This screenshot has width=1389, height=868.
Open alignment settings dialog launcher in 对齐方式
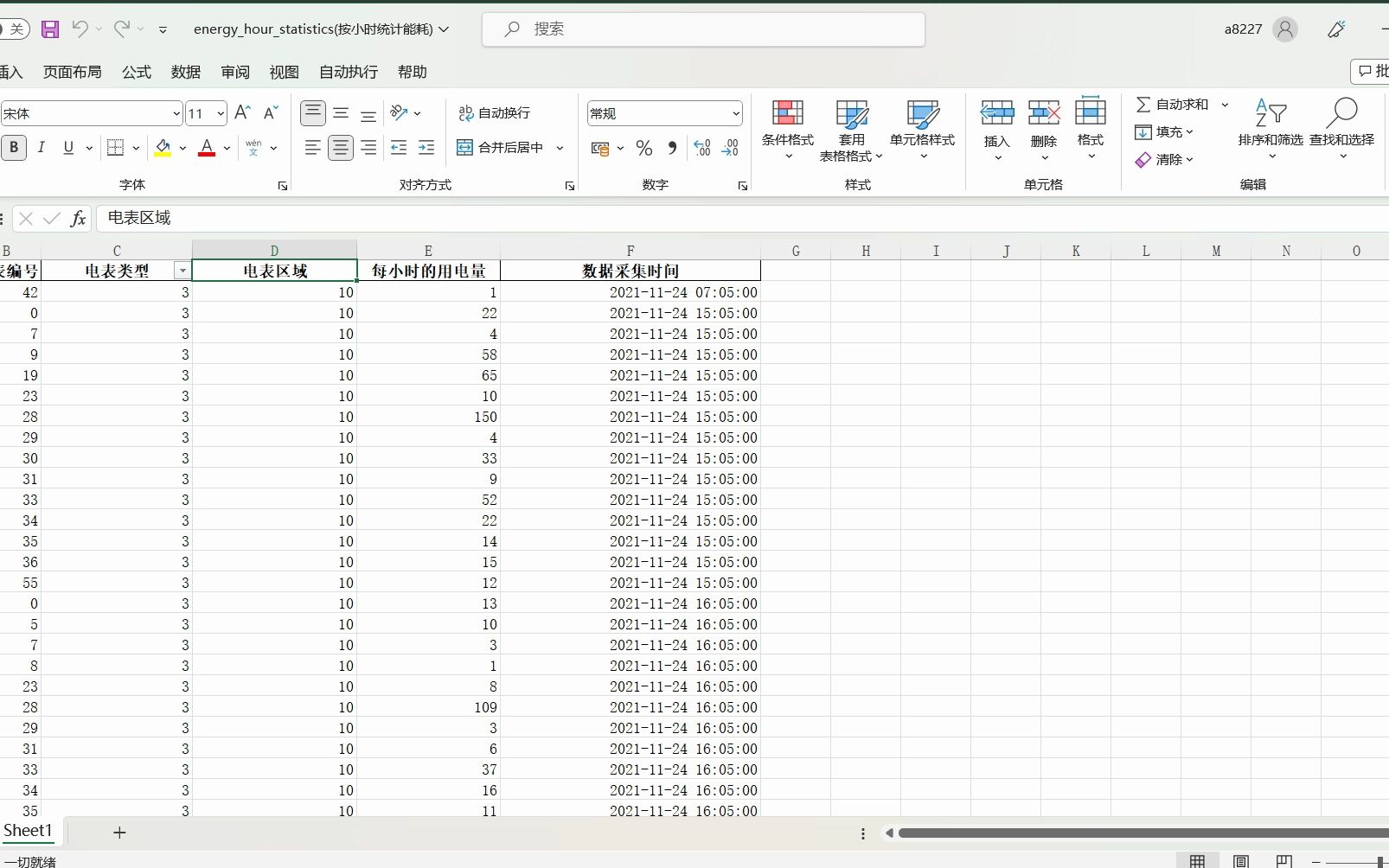(x=570, y=186)
